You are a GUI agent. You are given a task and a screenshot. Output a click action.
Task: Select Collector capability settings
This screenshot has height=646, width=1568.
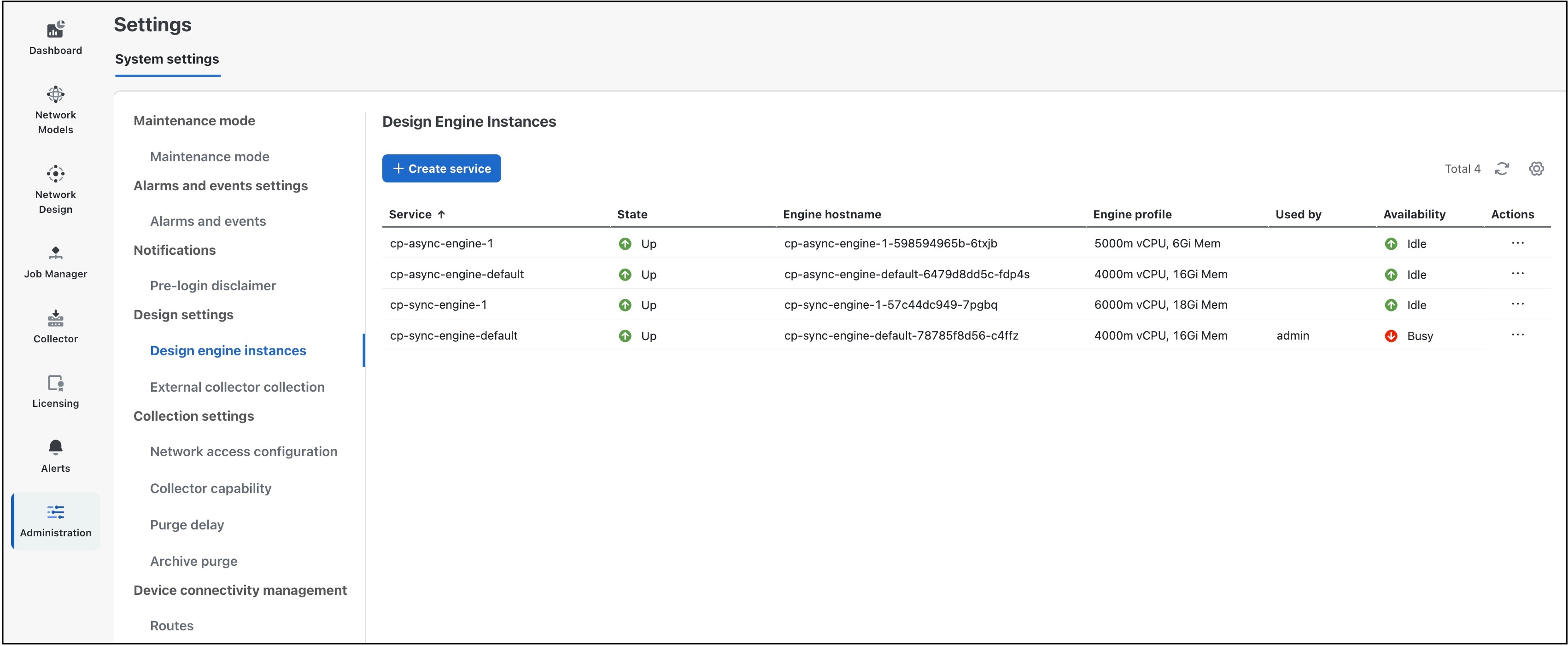coord(211,488)
